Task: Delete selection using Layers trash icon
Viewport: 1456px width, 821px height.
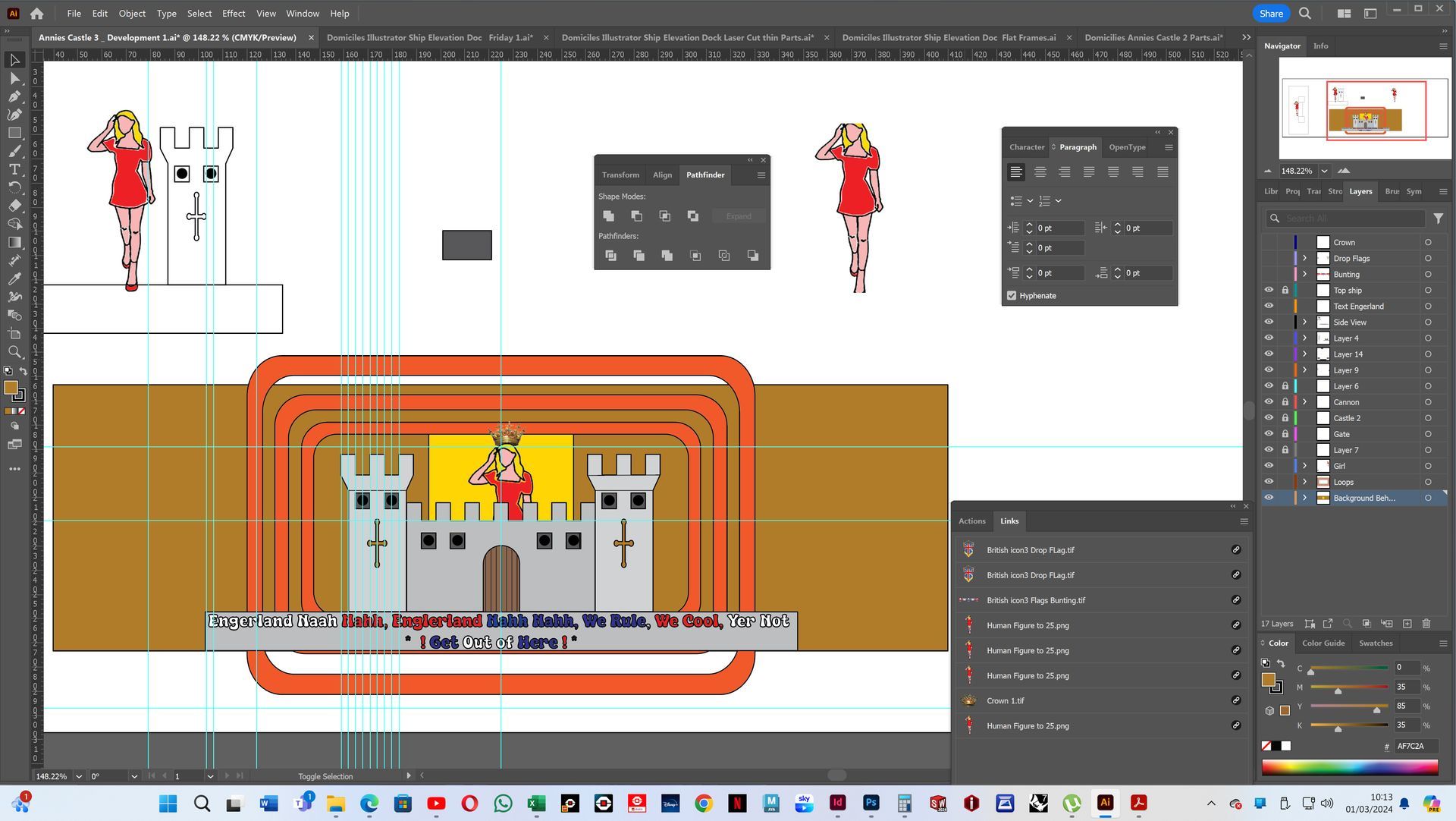Action: (x=1426, y=624)
